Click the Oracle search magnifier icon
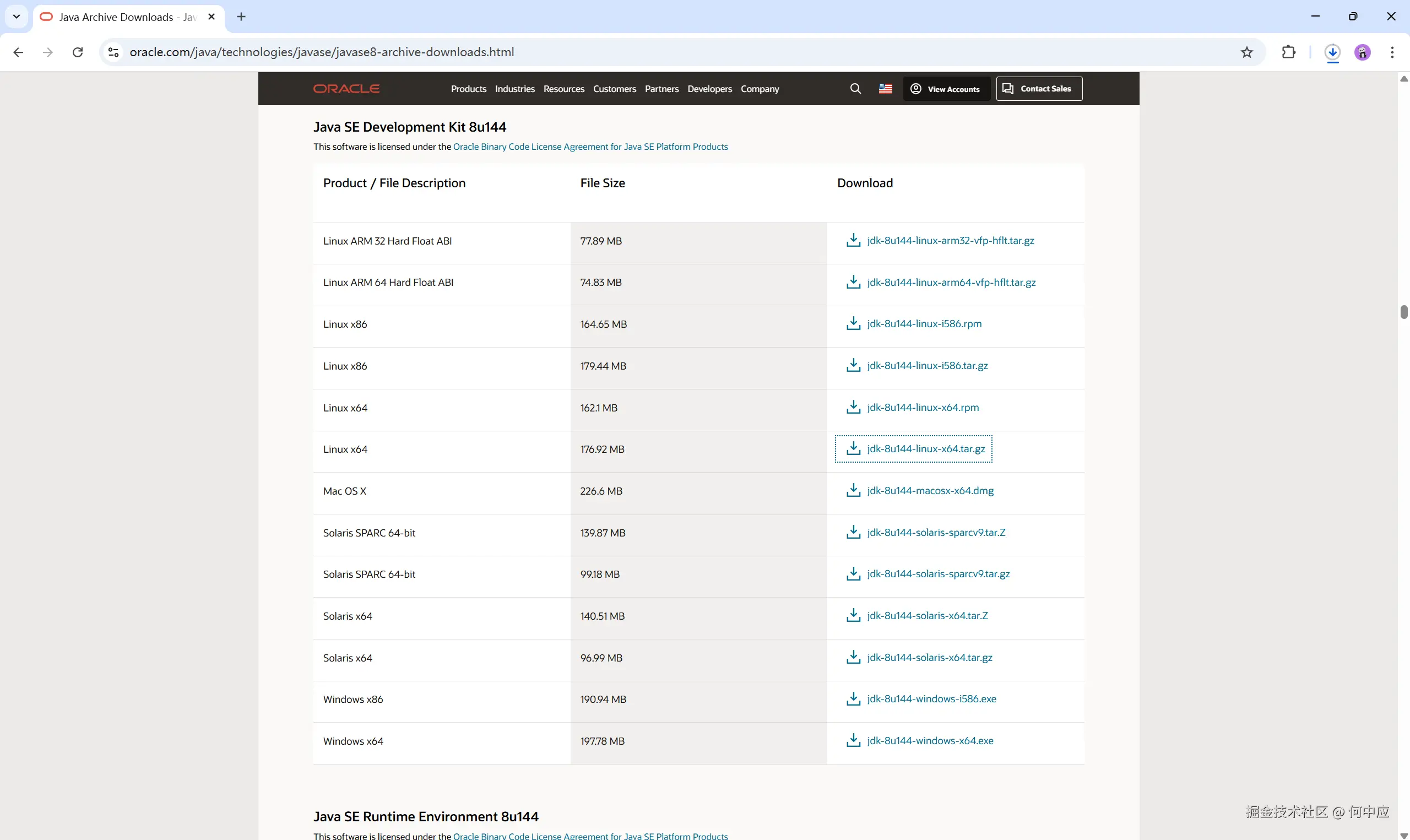The width and height of the screenshot is (1410, 840). click(855, 89)
